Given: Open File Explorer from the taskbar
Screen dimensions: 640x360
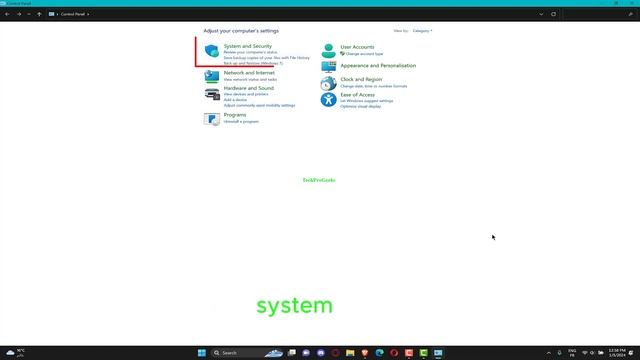Looking at the screenshot, I should [x=350, y=353].
